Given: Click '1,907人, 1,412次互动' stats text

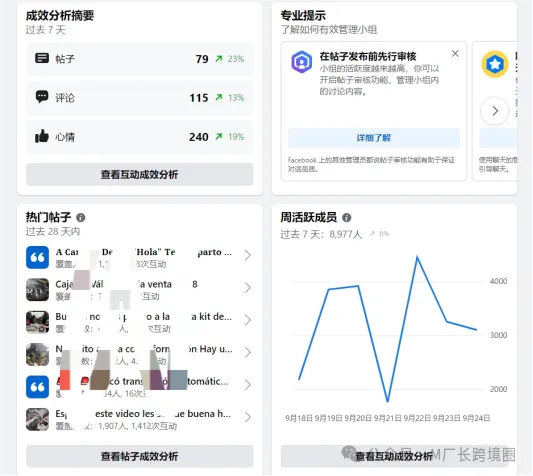Looking at the screenshot, I should pyautogui.click(x=137, y=426).
